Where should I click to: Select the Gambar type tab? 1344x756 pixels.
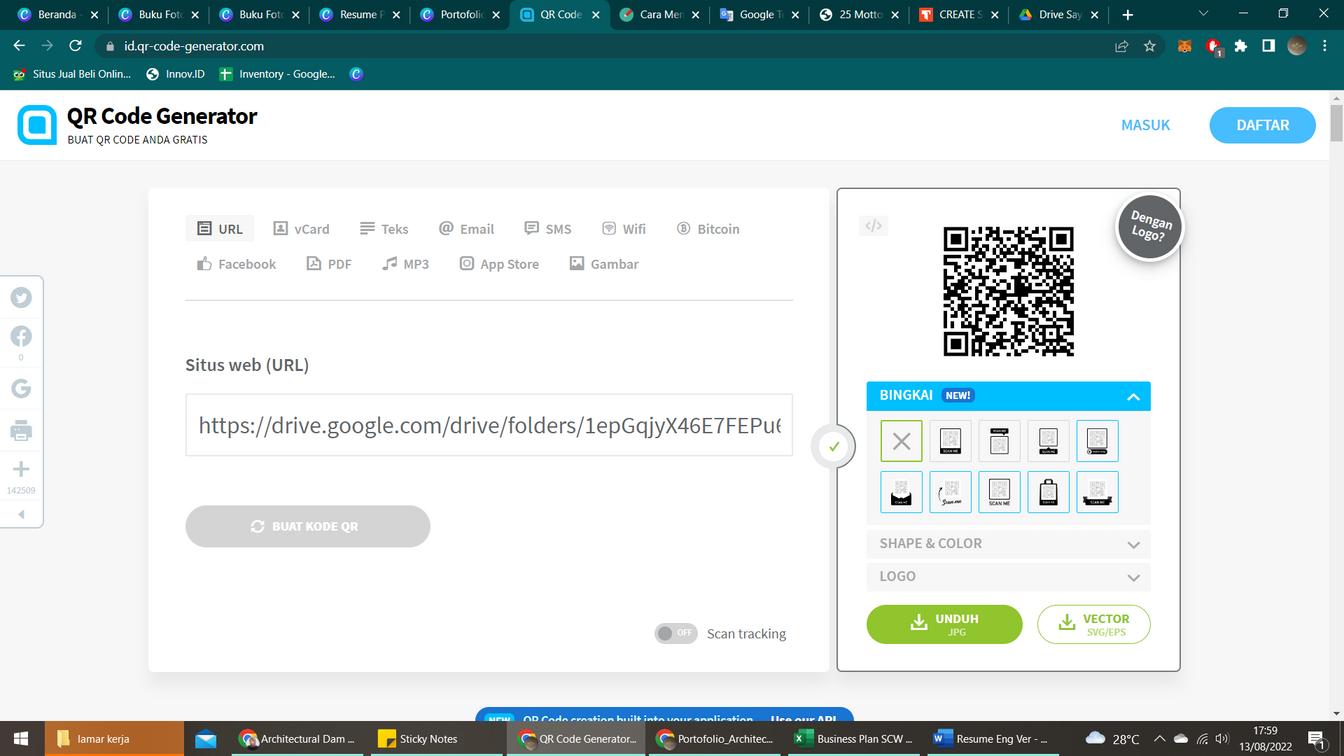(x=604, y=264)
